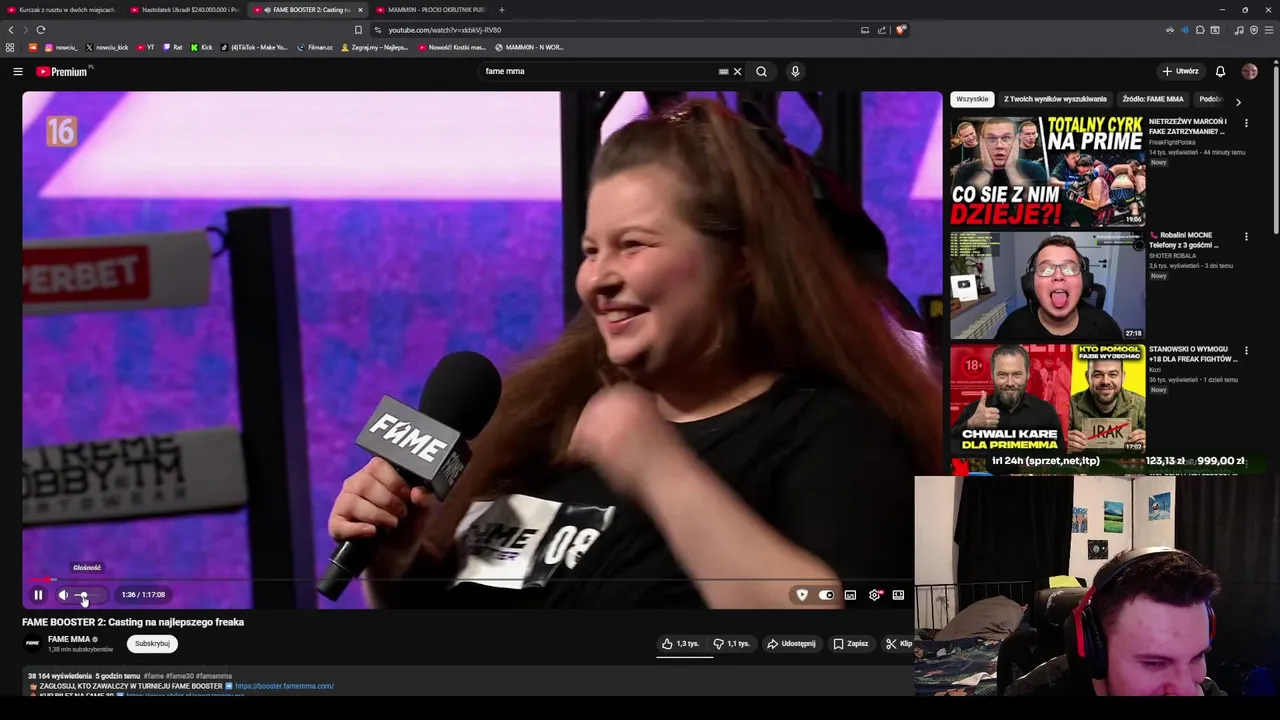Open the STANOWSKI O WYMOGU +18 video title
This screenshot has width=1280, height=720.
(x=1193, y=354)
